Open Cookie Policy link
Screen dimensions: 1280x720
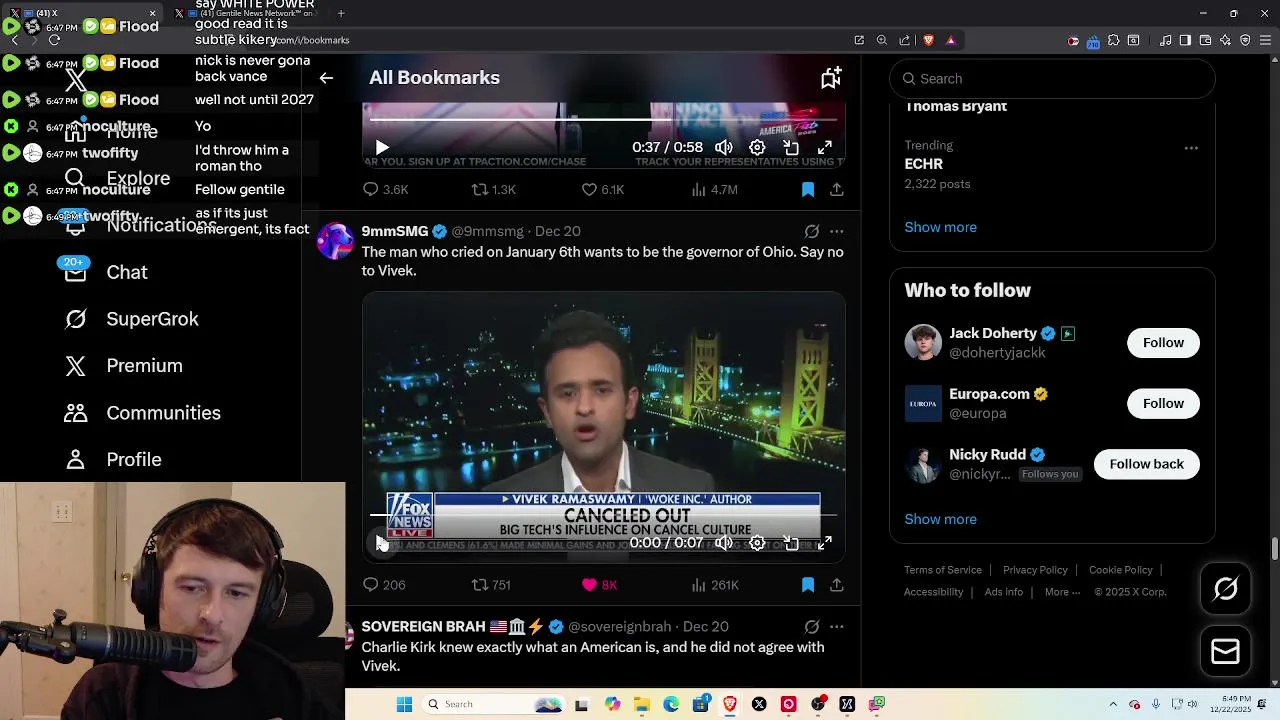pos(1121,570)
